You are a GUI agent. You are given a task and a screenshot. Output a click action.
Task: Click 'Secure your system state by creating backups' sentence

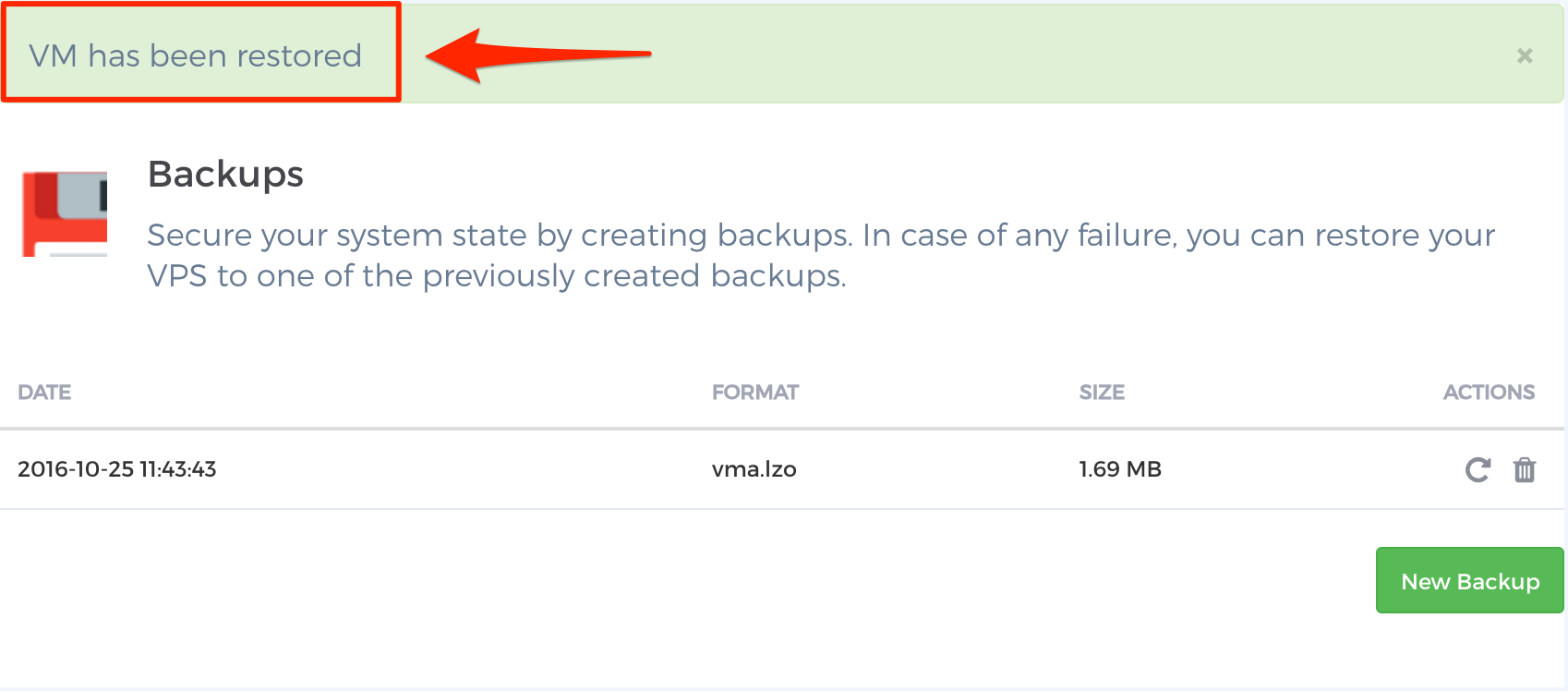[500, 235]
